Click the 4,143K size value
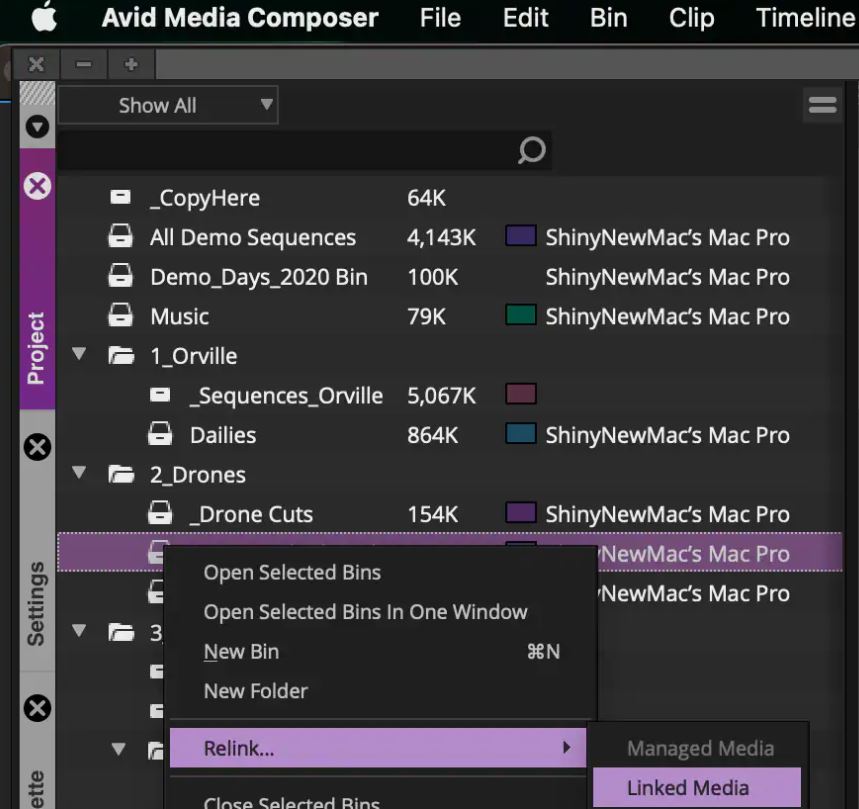This screenshot has width=859, height=809. tap(442, 238)
